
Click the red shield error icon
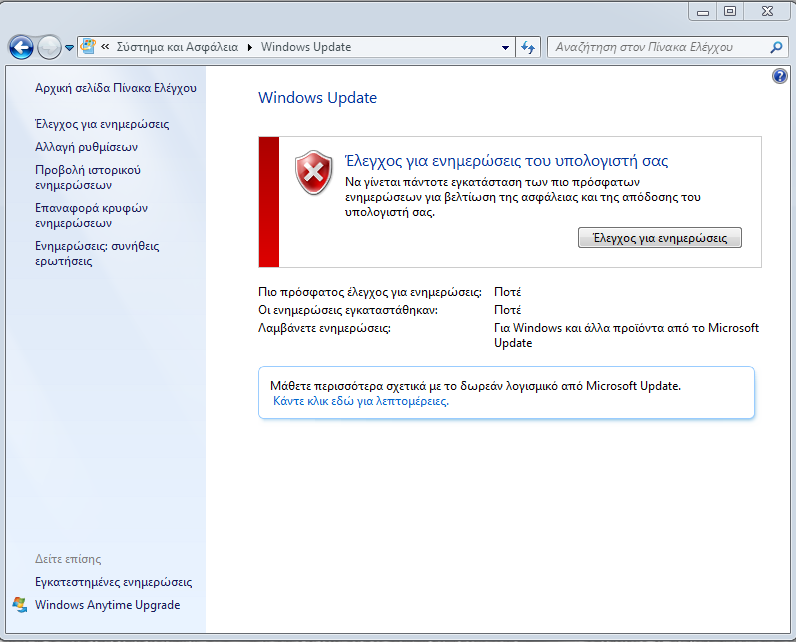(314, 173)
